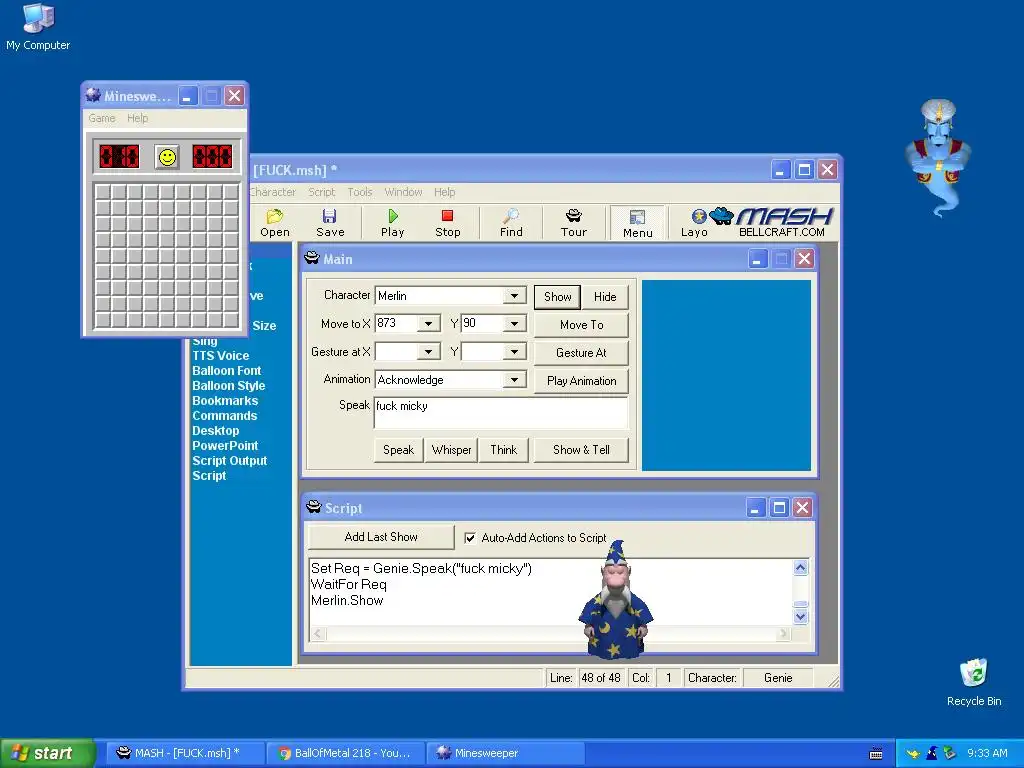The width and height of the screenshot is (1024, 768).
Task: Select Balloon Style in the sidebar
Action: click(229, 385)
